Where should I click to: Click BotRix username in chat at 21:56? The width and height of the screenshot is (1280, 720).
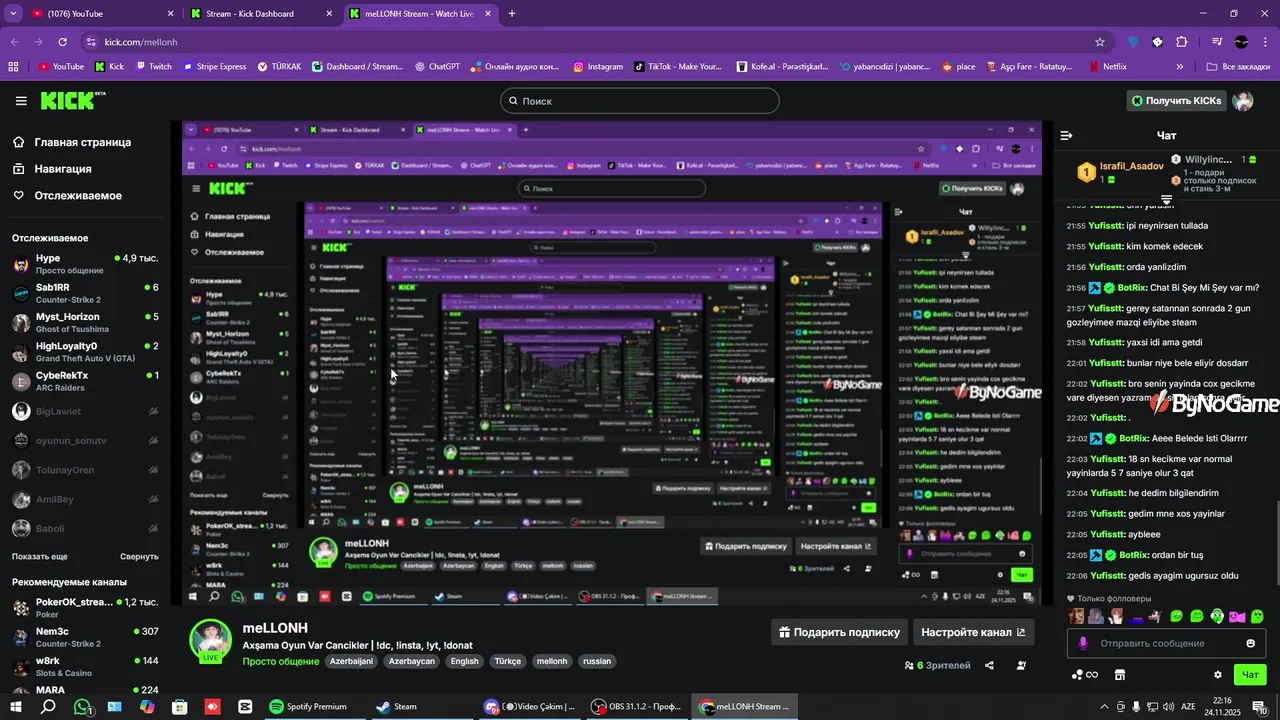coord(1132,287)
